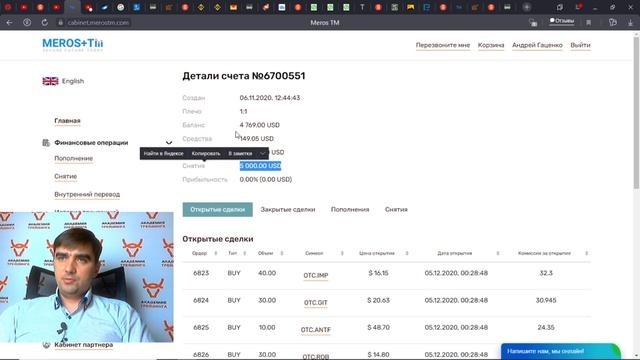This screenshot has width=640, height=360.
Task: Switch to the Снятия tab
Action: (x=396, y=209)
